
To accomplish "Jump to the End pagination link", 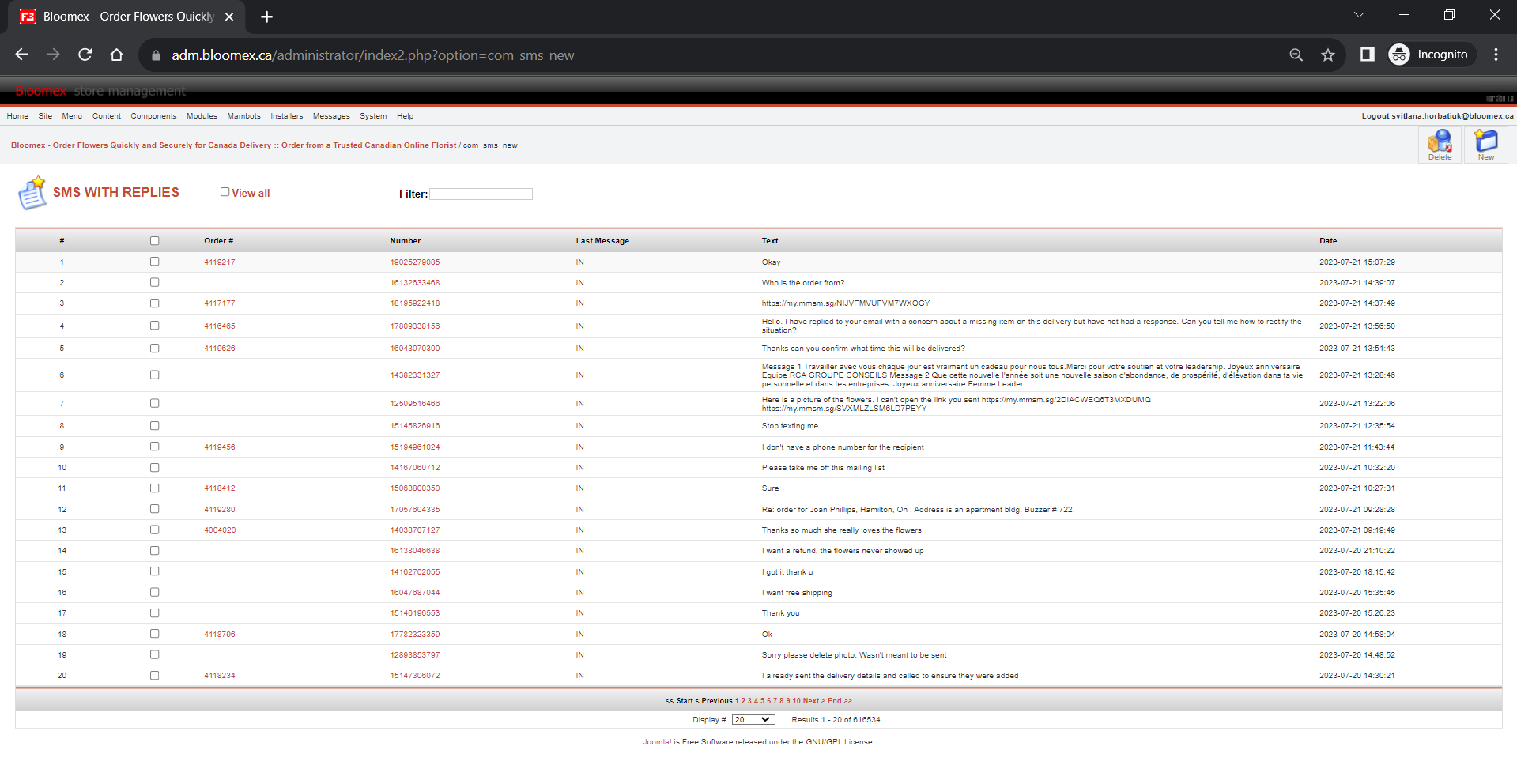I will (x=840, y=701).
